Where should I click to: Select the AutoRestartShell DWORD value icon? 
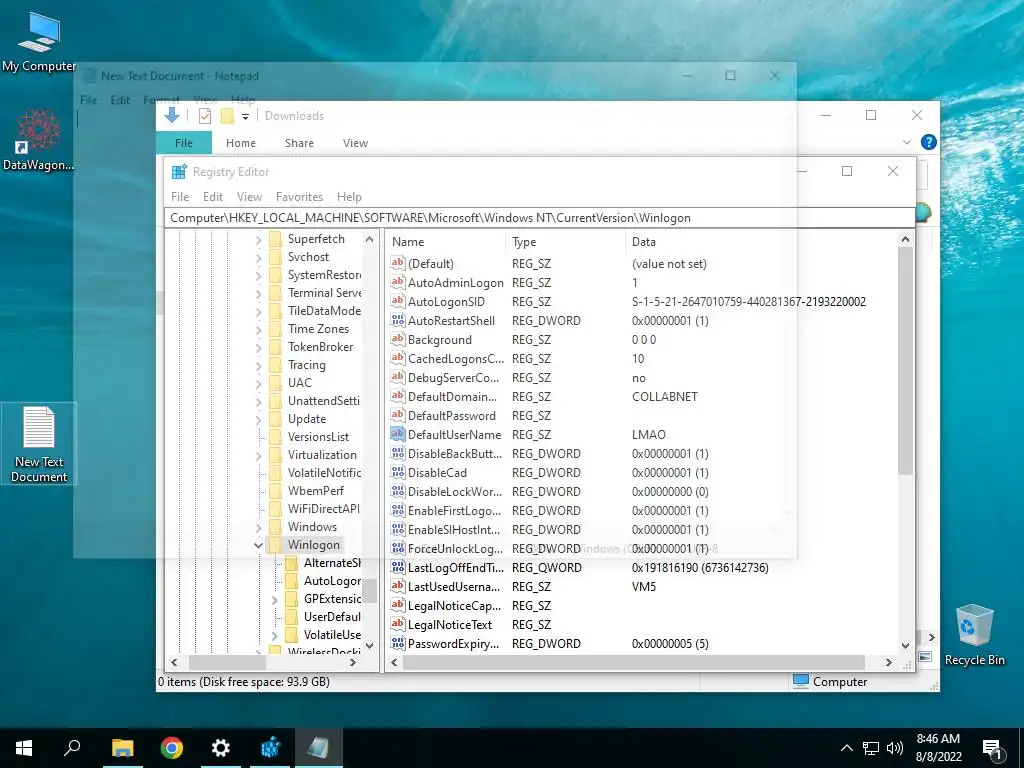[398, 321]
